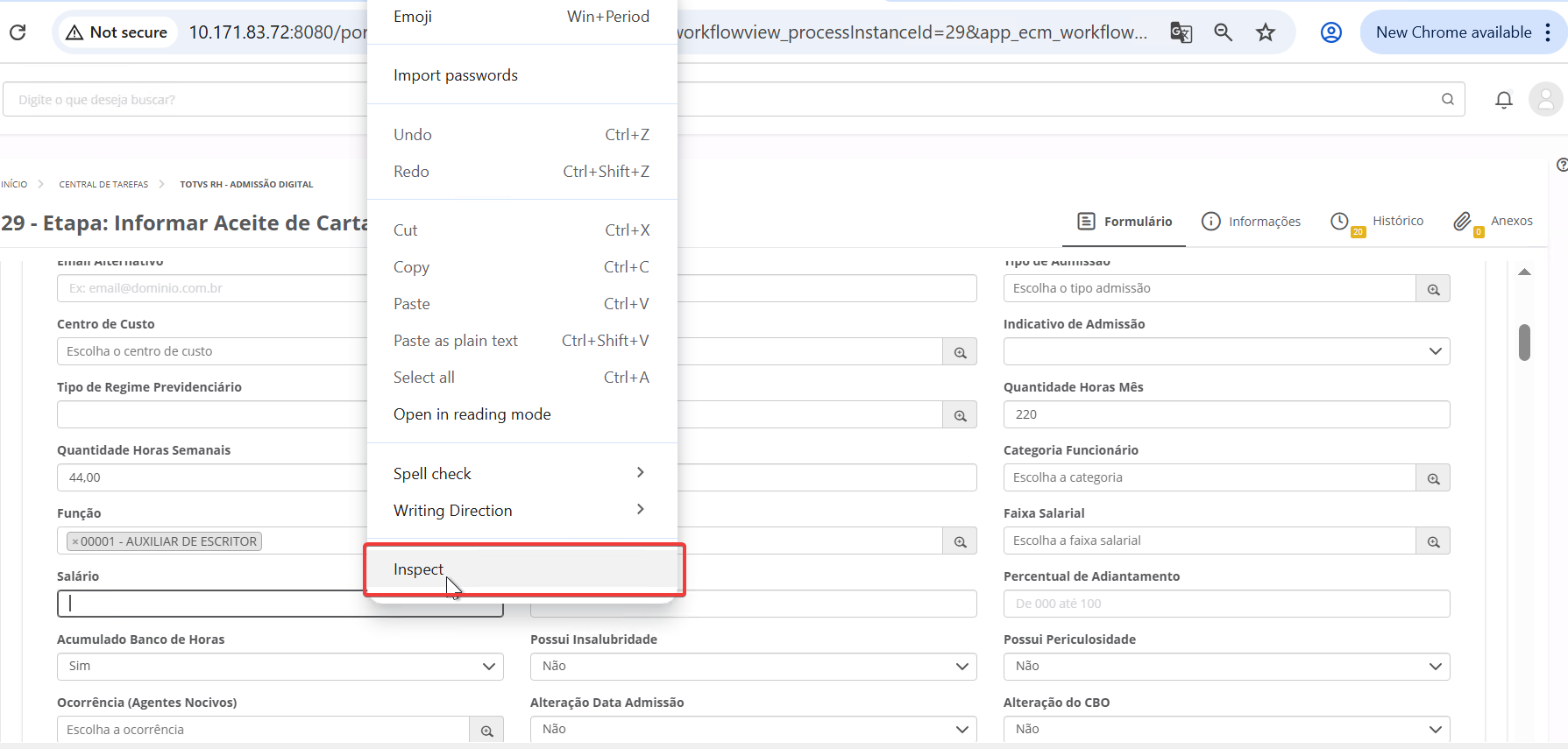The image size is (1568, 749).
Task: Focus the Percentual de Adiantamento field
Action: 1226,604
